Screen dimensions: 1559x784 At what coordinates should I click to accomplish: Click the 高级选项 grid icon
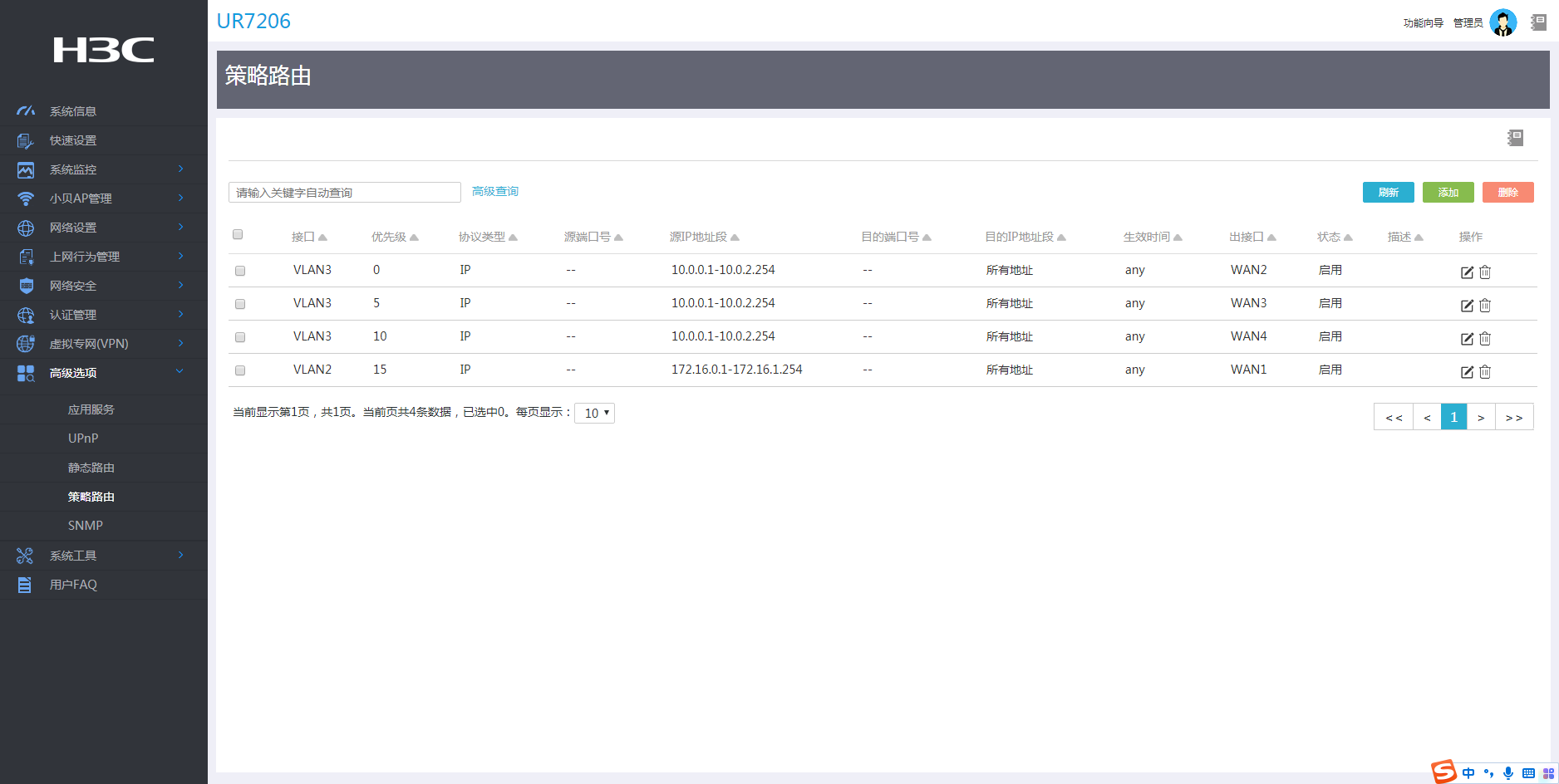coord(26,373)
